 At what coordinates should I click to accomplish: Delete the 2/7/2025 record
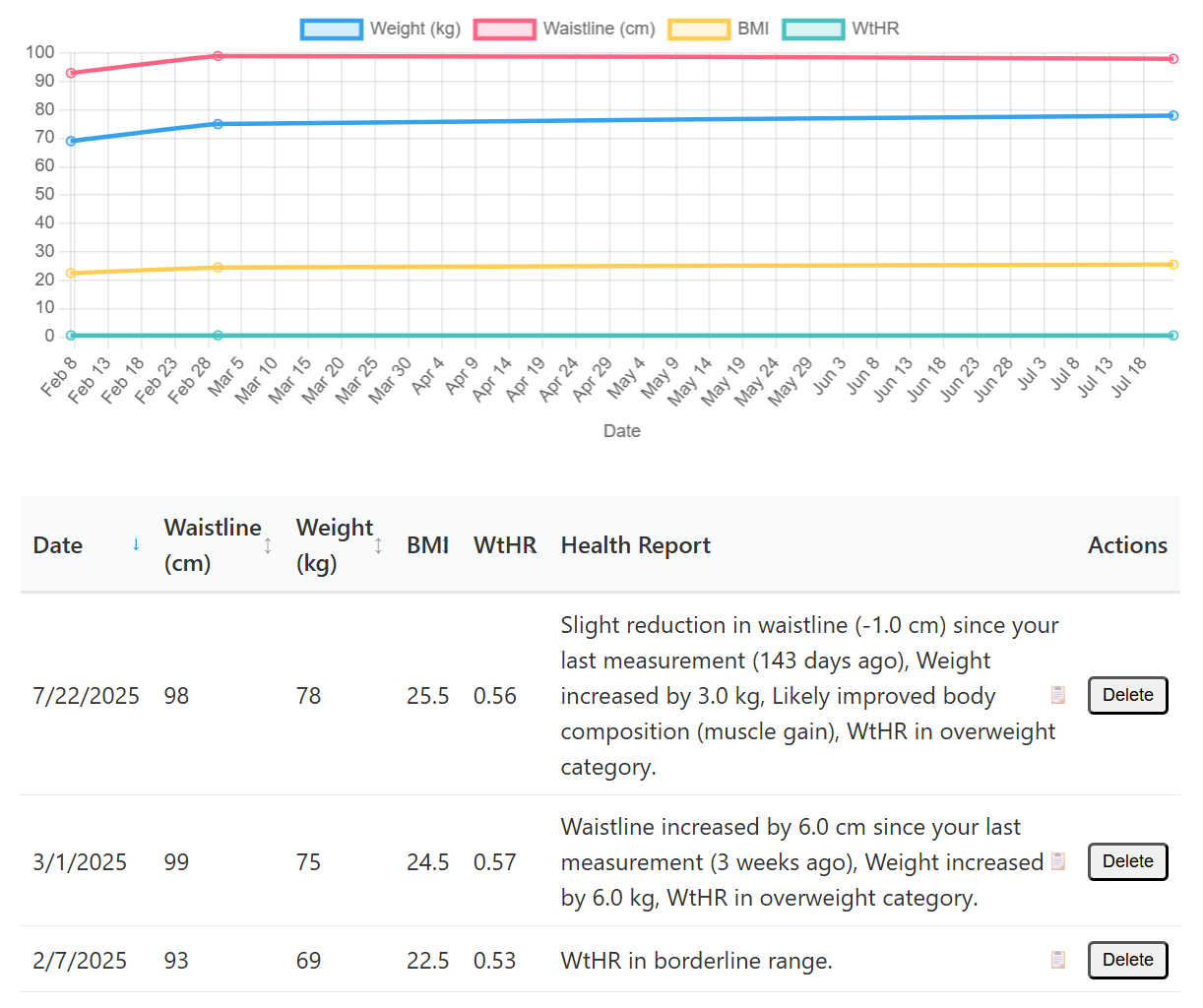coord(1127,960)
